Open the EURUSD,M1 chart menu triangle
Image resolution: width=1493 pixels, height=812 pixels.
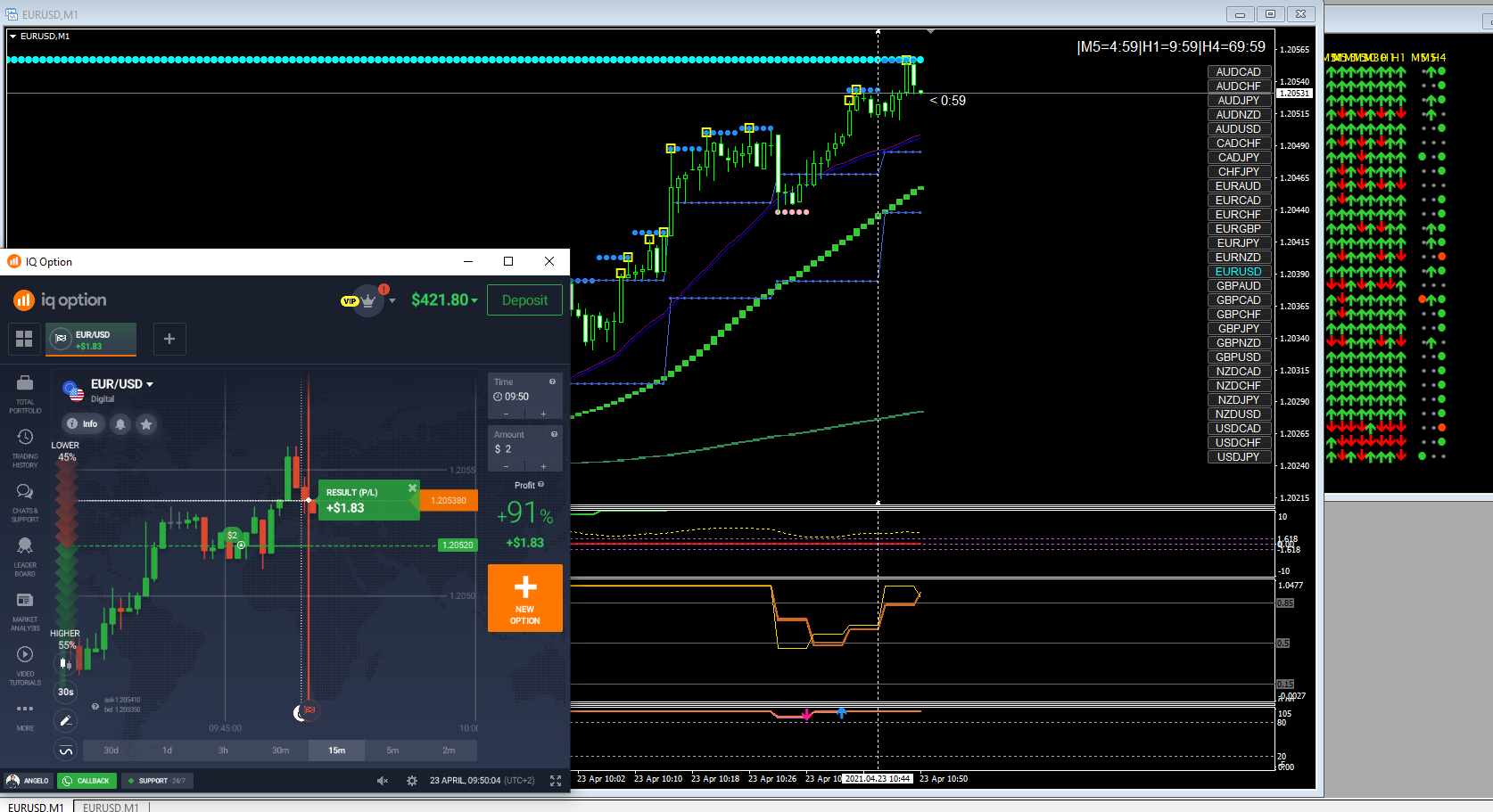(12, 37)
